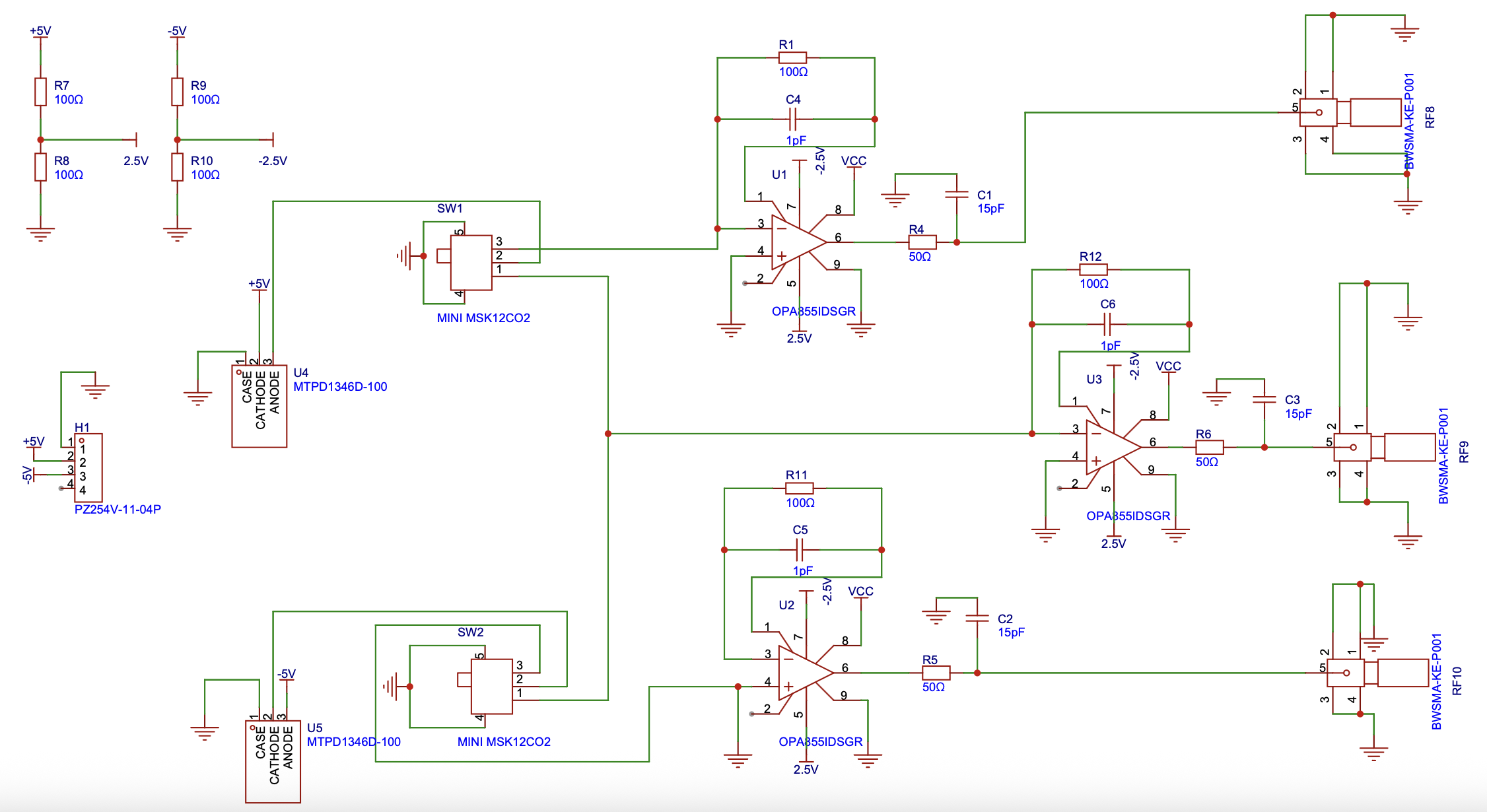Select the R5 resistor symbol
The image size is (1487, 812).
click(x=936, y=673)
